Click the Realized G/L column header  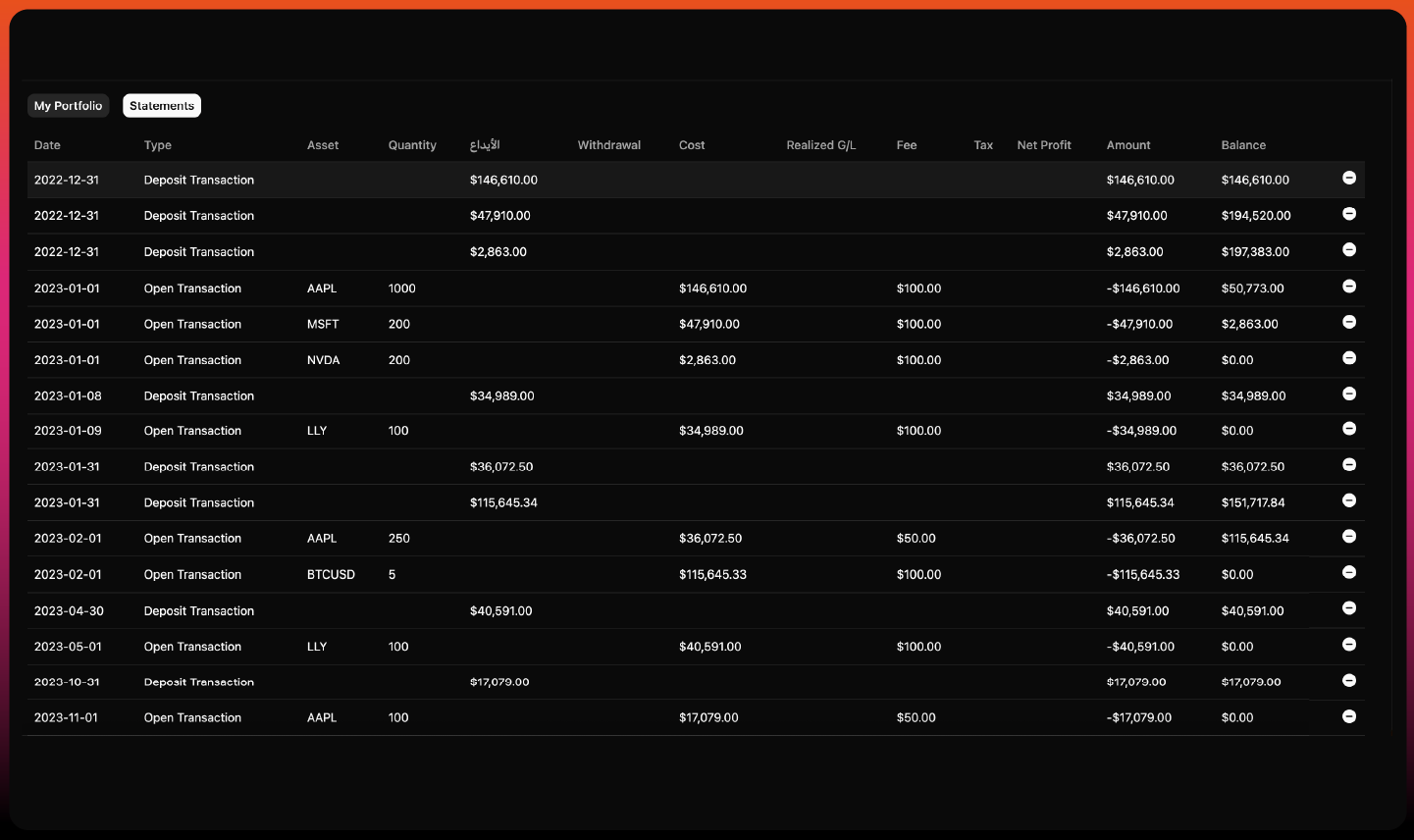click(820, 145)
